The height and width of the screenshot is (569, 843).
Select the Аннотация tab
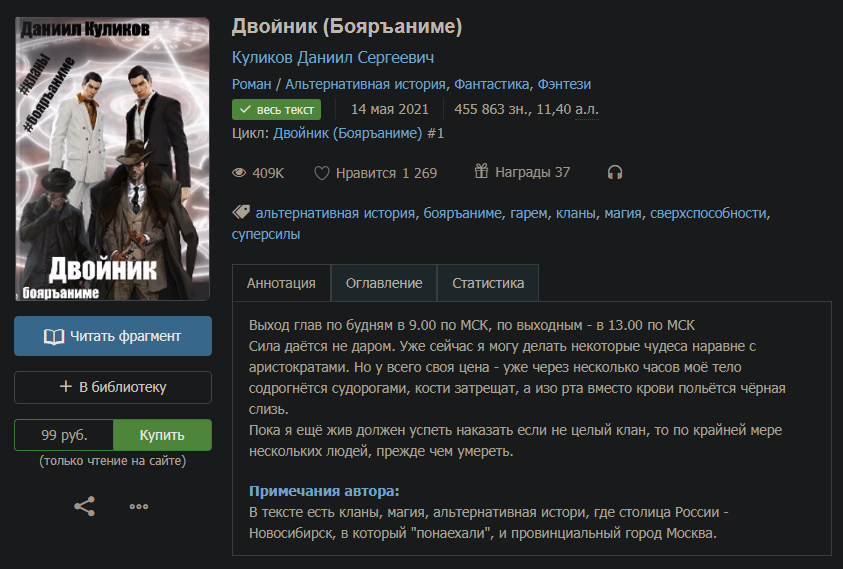[x=281, y=283]
